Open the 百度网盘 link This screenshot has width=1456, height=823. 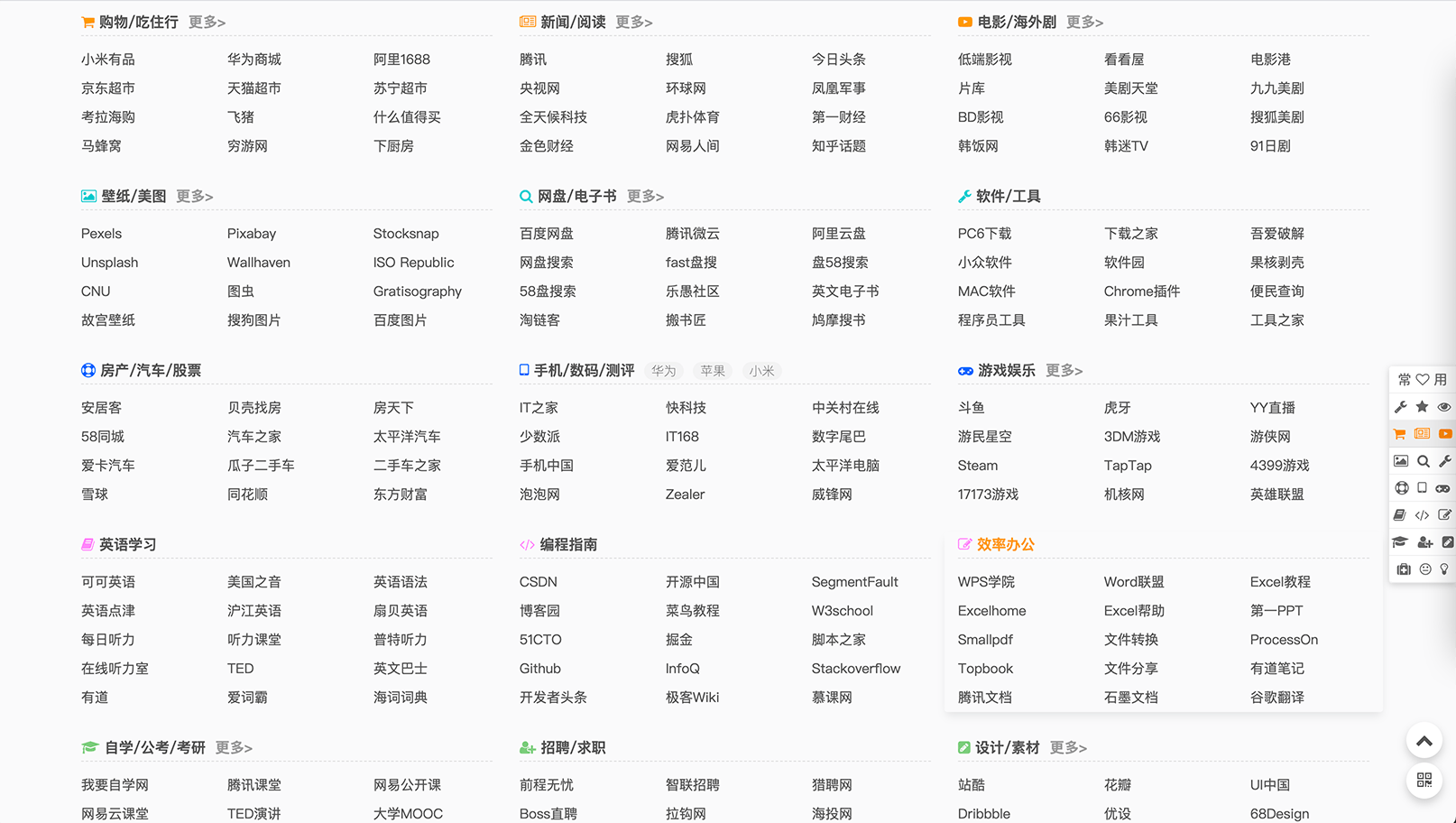click(x=547, y=234)
